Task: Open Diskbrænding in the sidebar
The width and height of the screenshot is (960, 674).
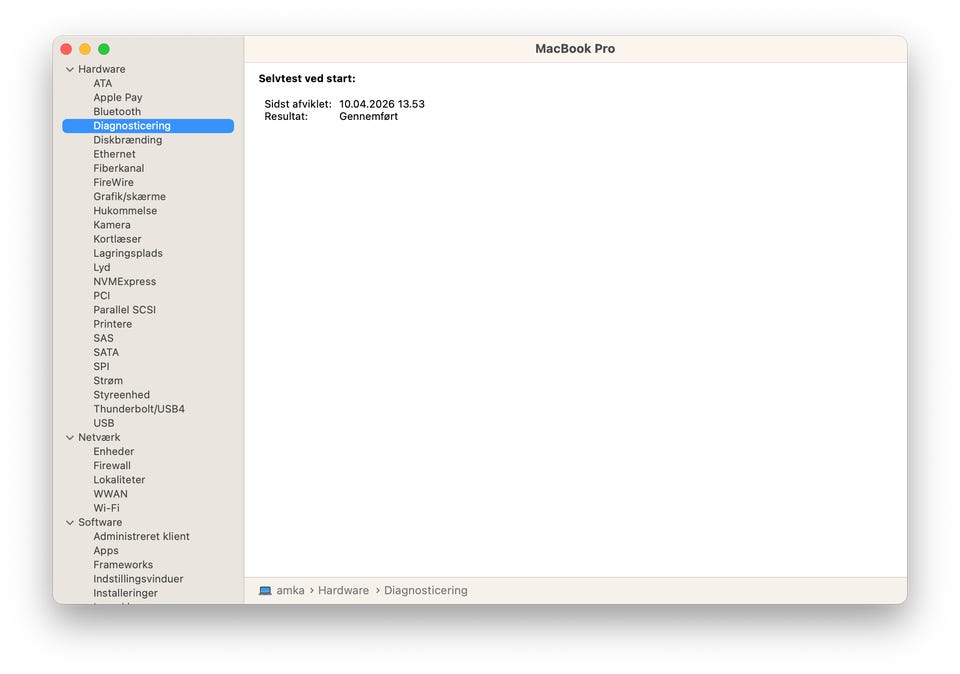Action: point(128,140)
